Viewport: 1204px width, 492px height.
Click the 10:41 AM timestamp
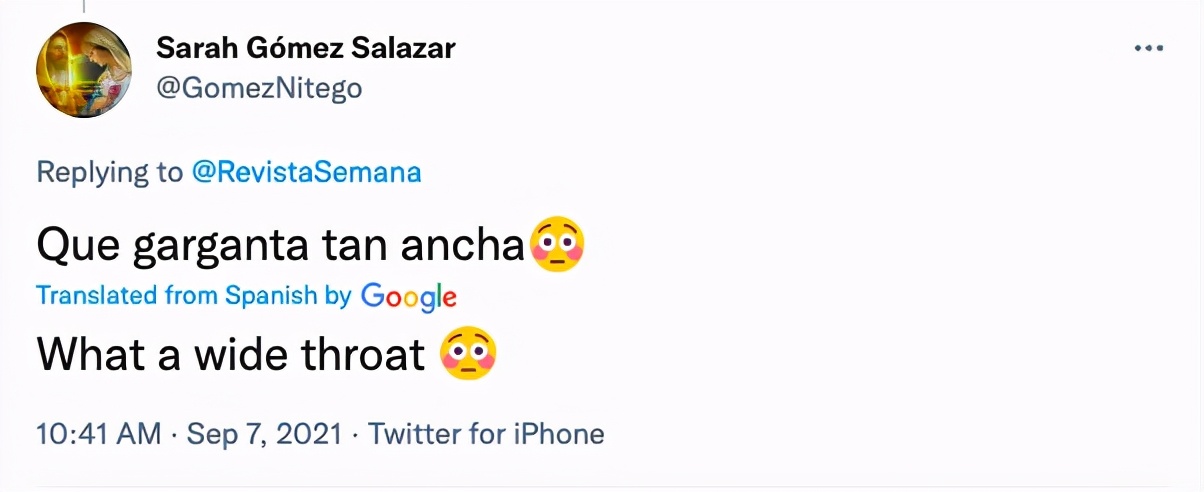point(98,434)
